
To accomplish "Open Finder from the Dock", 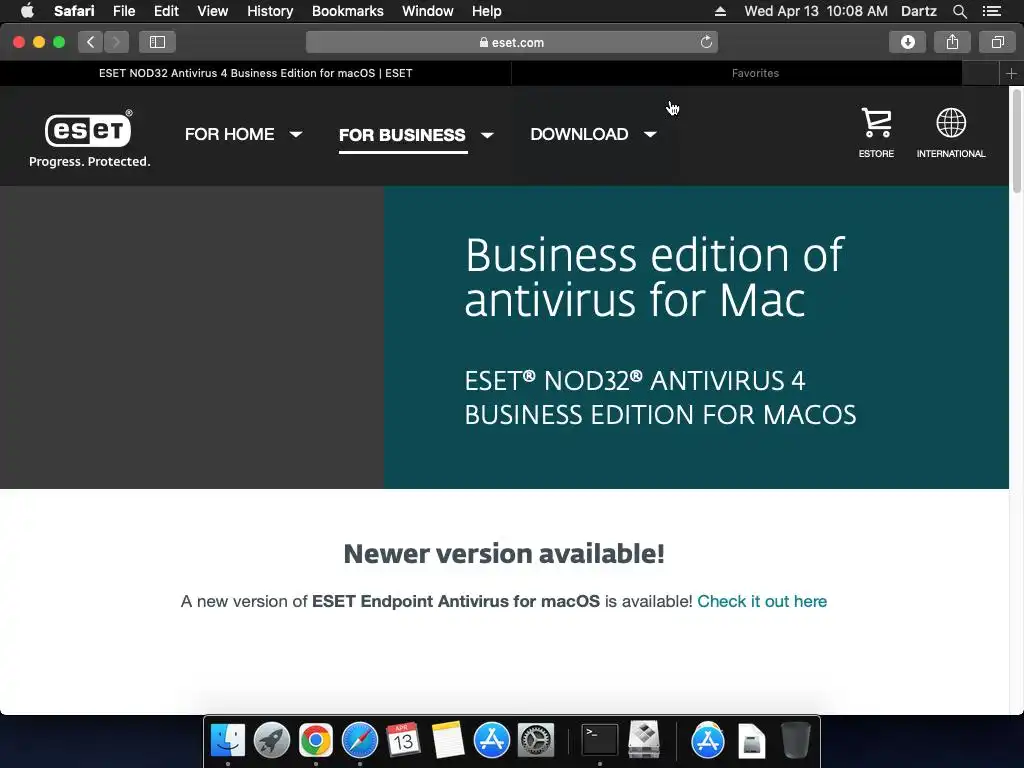I will [x=228, y=740].
